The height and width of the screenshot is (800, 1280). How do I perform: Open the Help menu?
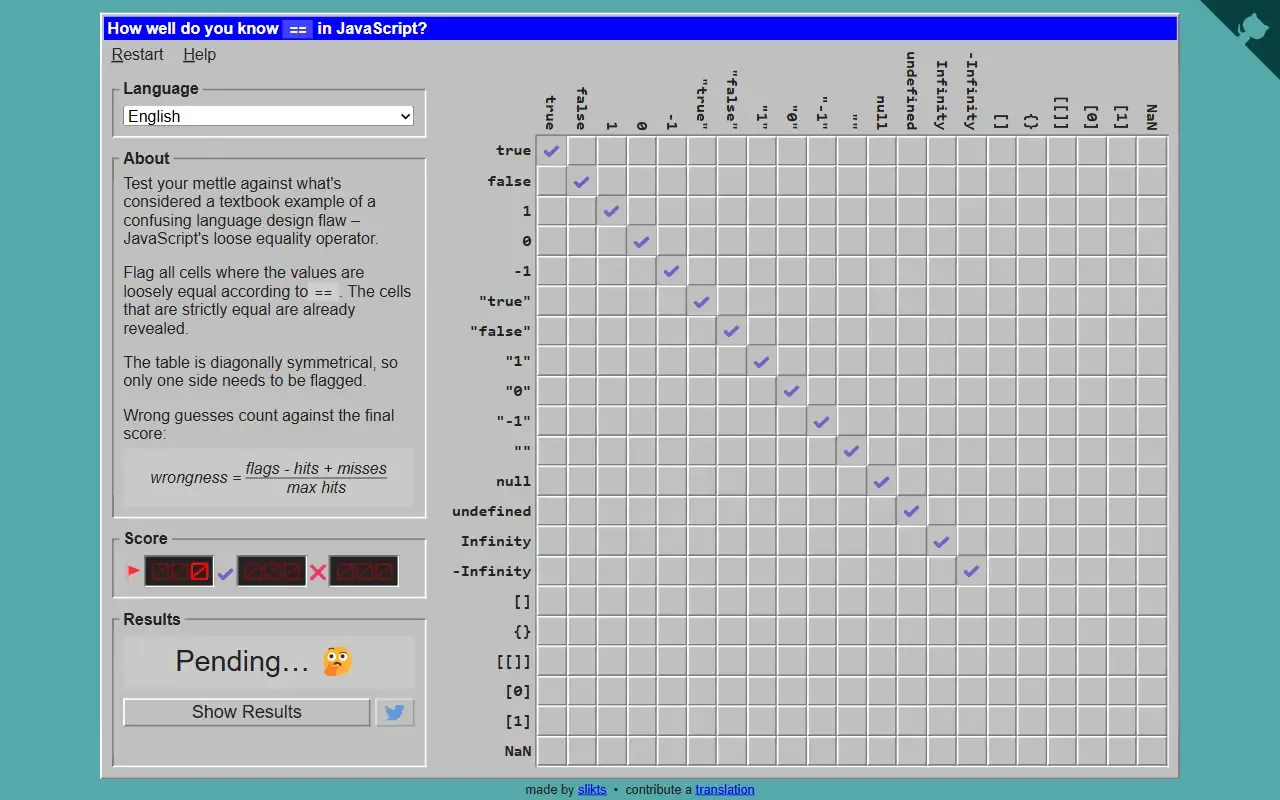199,55
